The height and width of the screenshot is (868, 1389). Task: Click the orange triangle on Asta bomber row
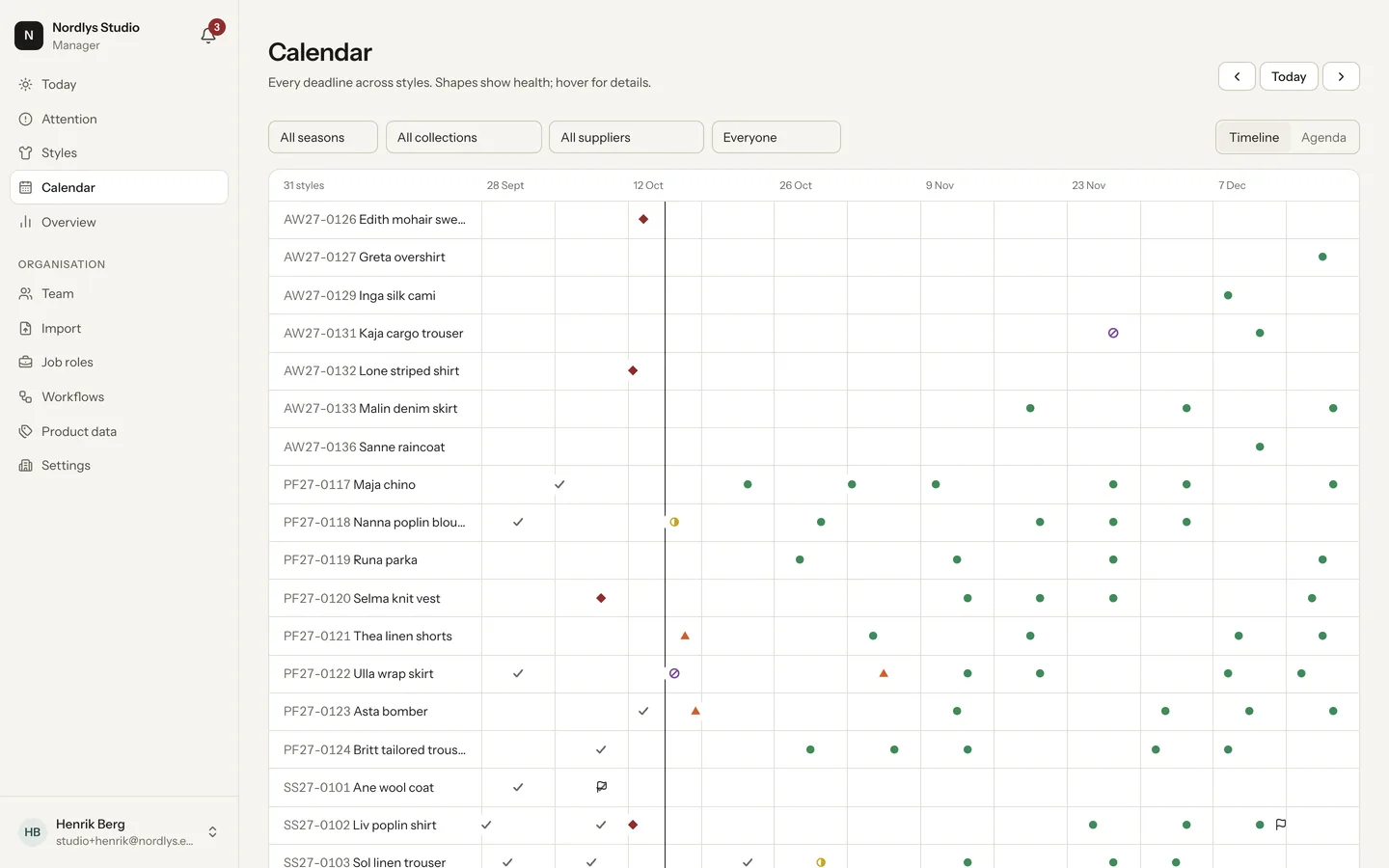(695, 711)
